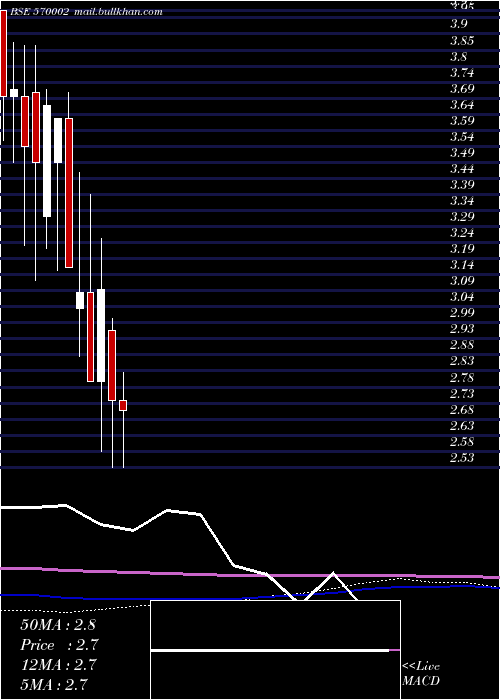
Task: Select the 3.39 price label
Action: click(x=462, y=184)
